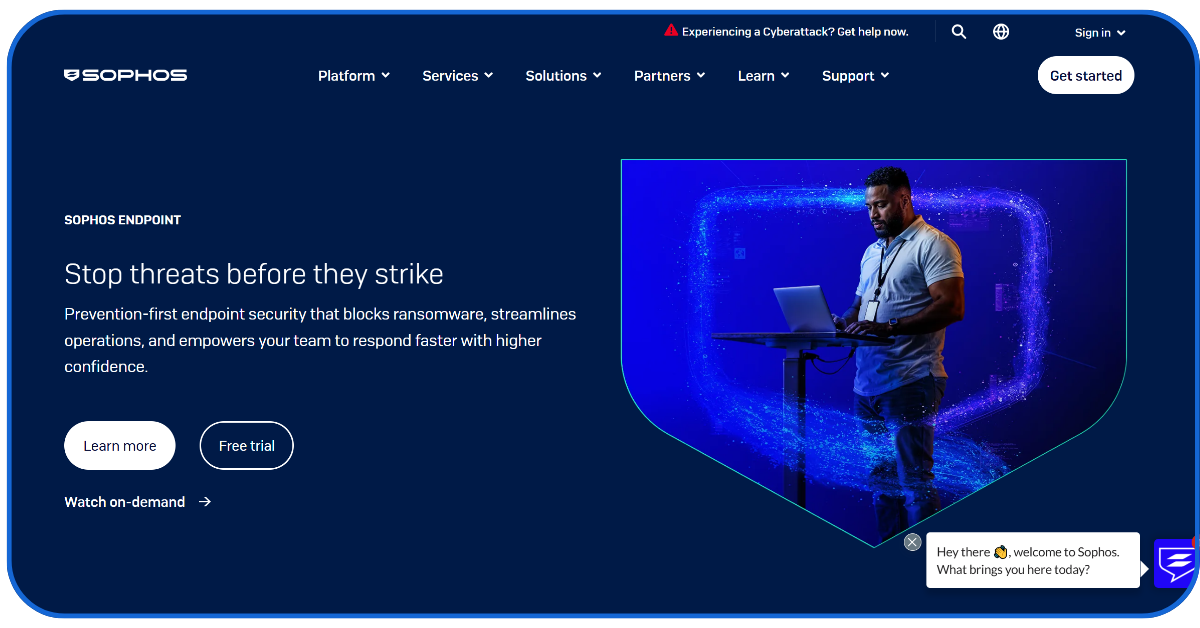Open the Support menu
The image size is (1200, 628).
856,76
